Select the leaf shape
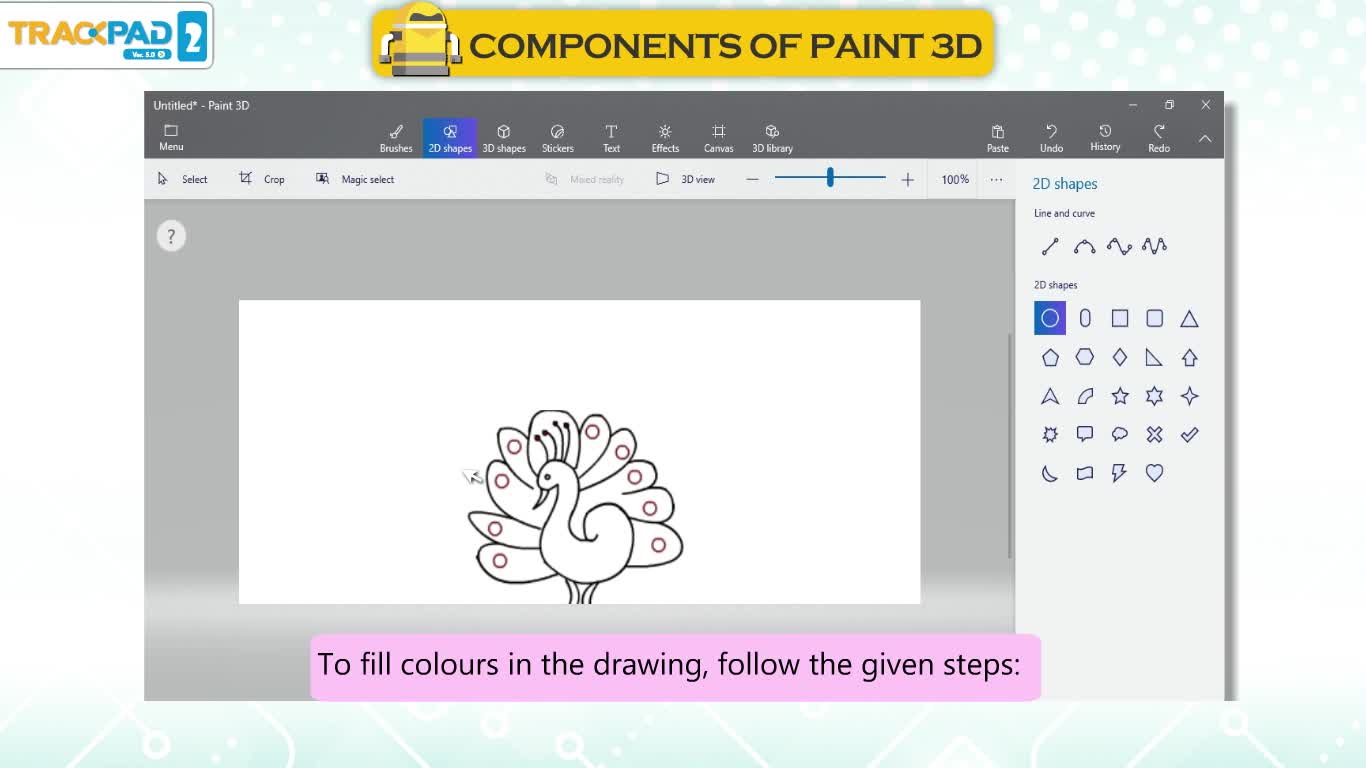The width and height of the screenshot is (1366, 768). [x=1085, y=396]
